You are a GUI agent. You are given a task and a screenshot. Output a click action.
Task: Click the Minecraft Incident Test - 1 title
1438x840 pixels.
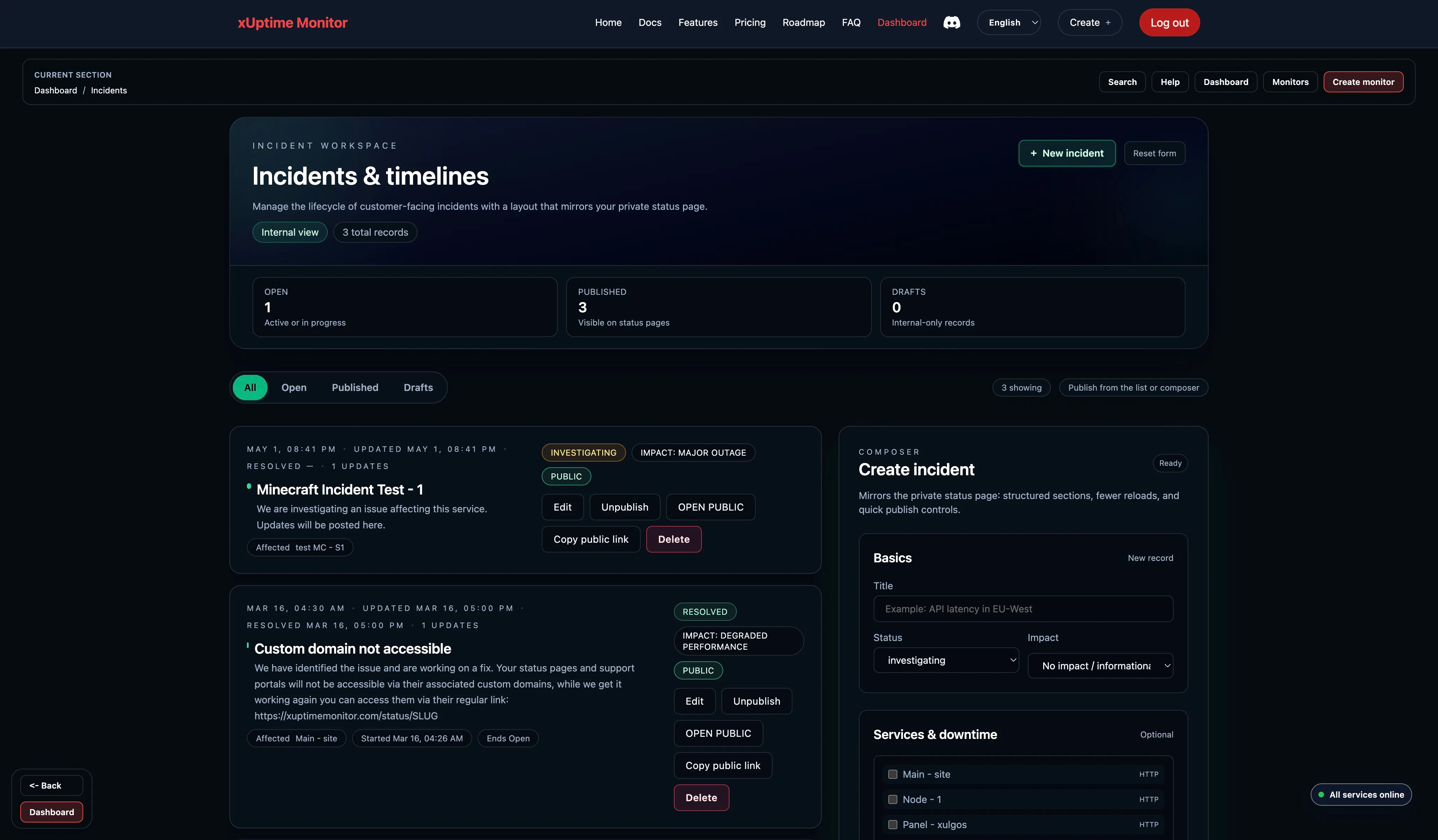340,490
